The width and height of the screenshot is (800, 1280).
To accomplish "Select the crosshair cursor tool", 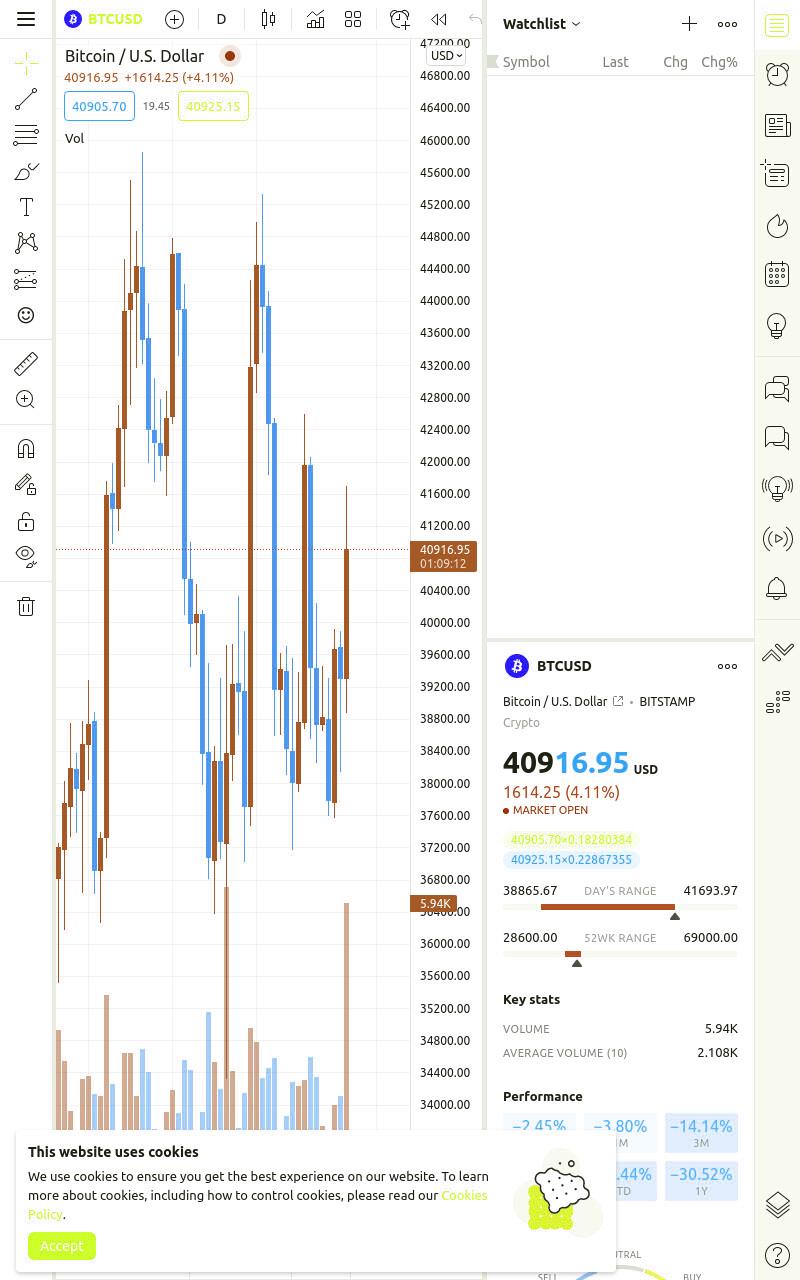I will click(x=26, y=63).
